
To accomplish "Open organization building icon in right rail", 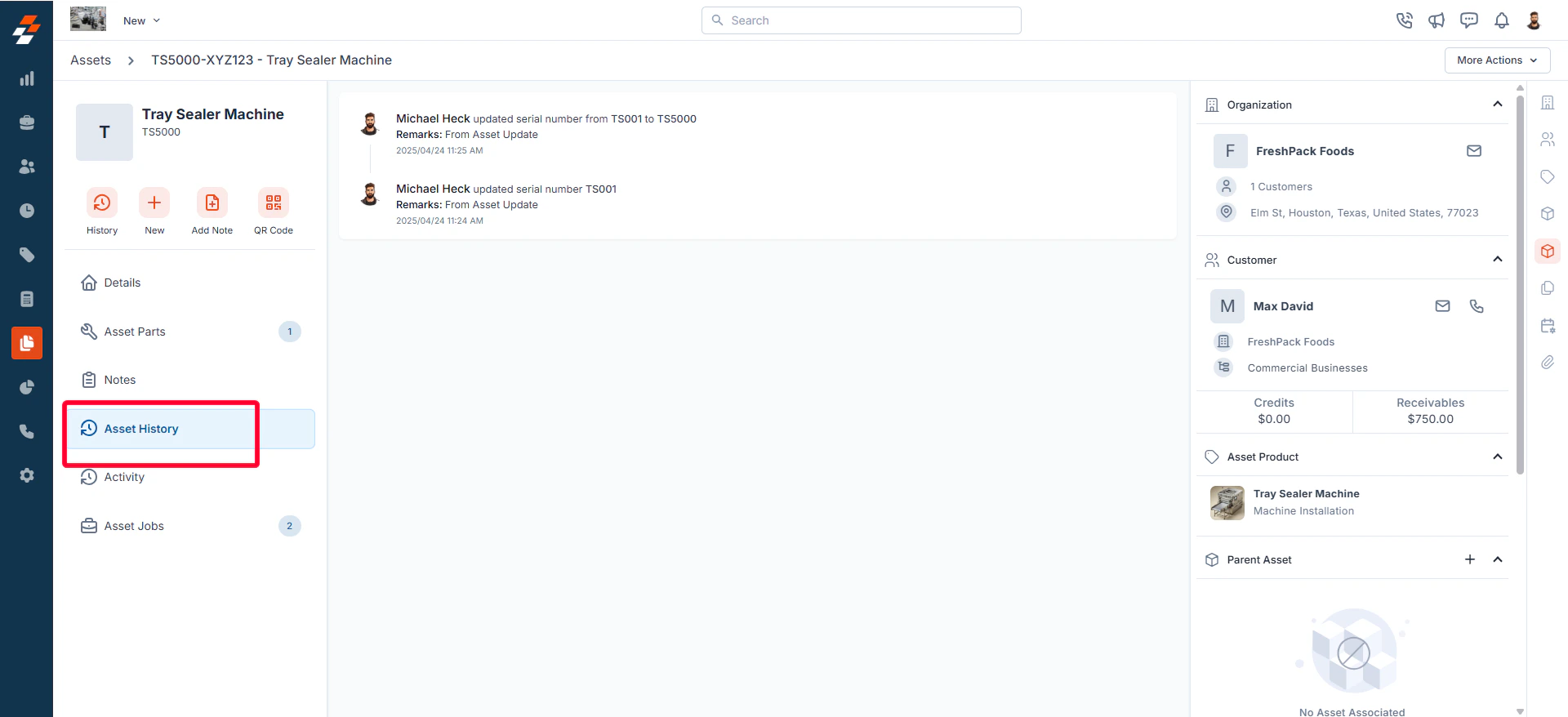I will pos(1548,103).
